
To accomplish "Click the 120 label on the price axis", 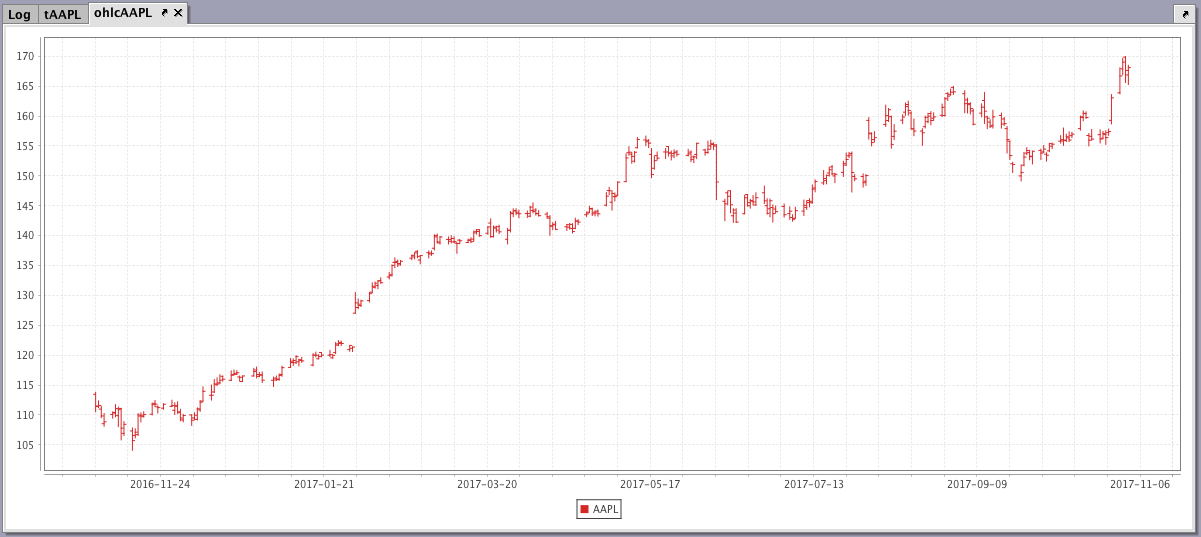I will [26, 355].
